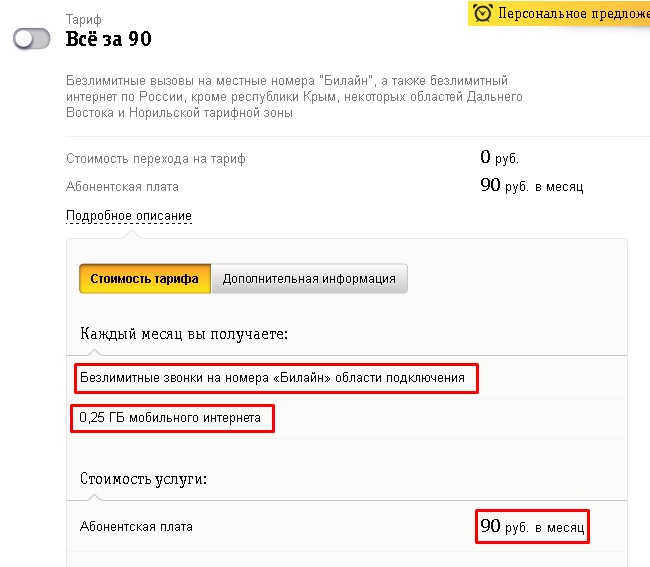
Task: Toggle the Всё за 90 tariff switch
Action: (32, 39)
